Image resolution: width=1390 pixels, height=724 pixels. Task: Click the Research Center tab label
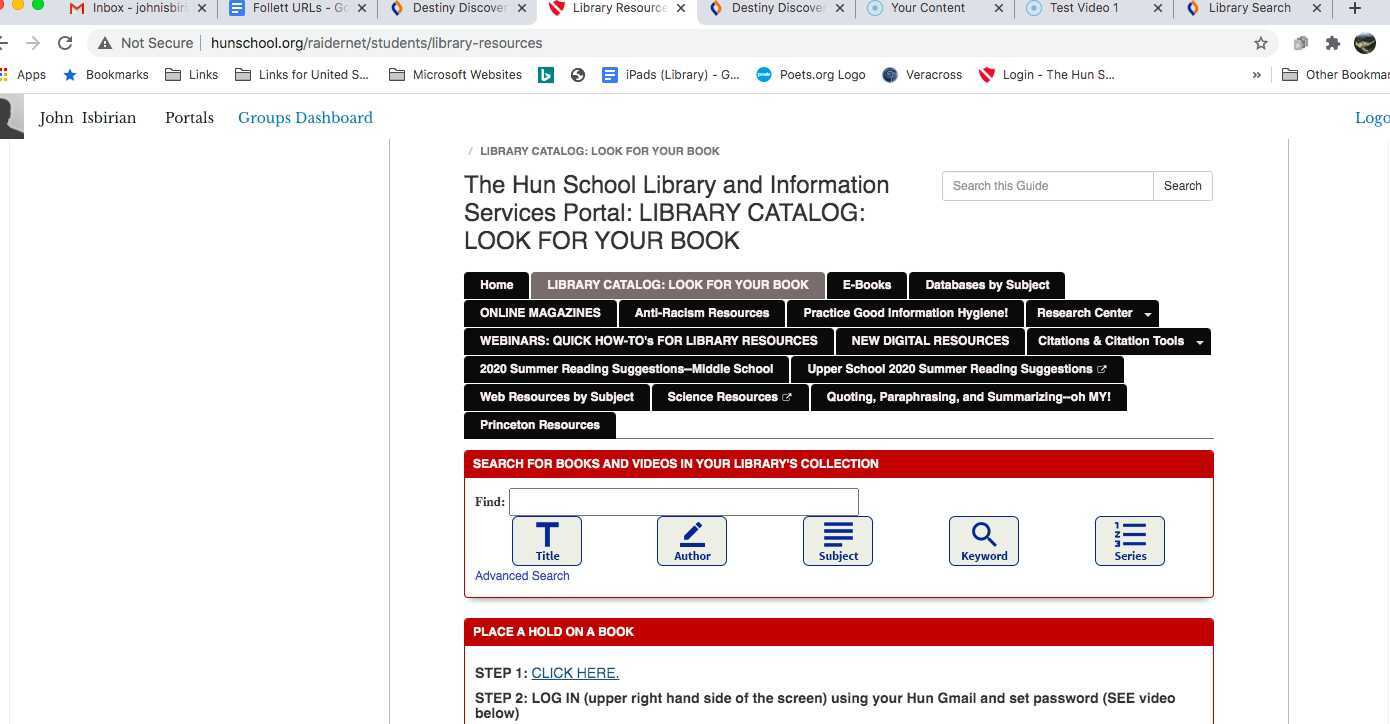(1084, 313)
